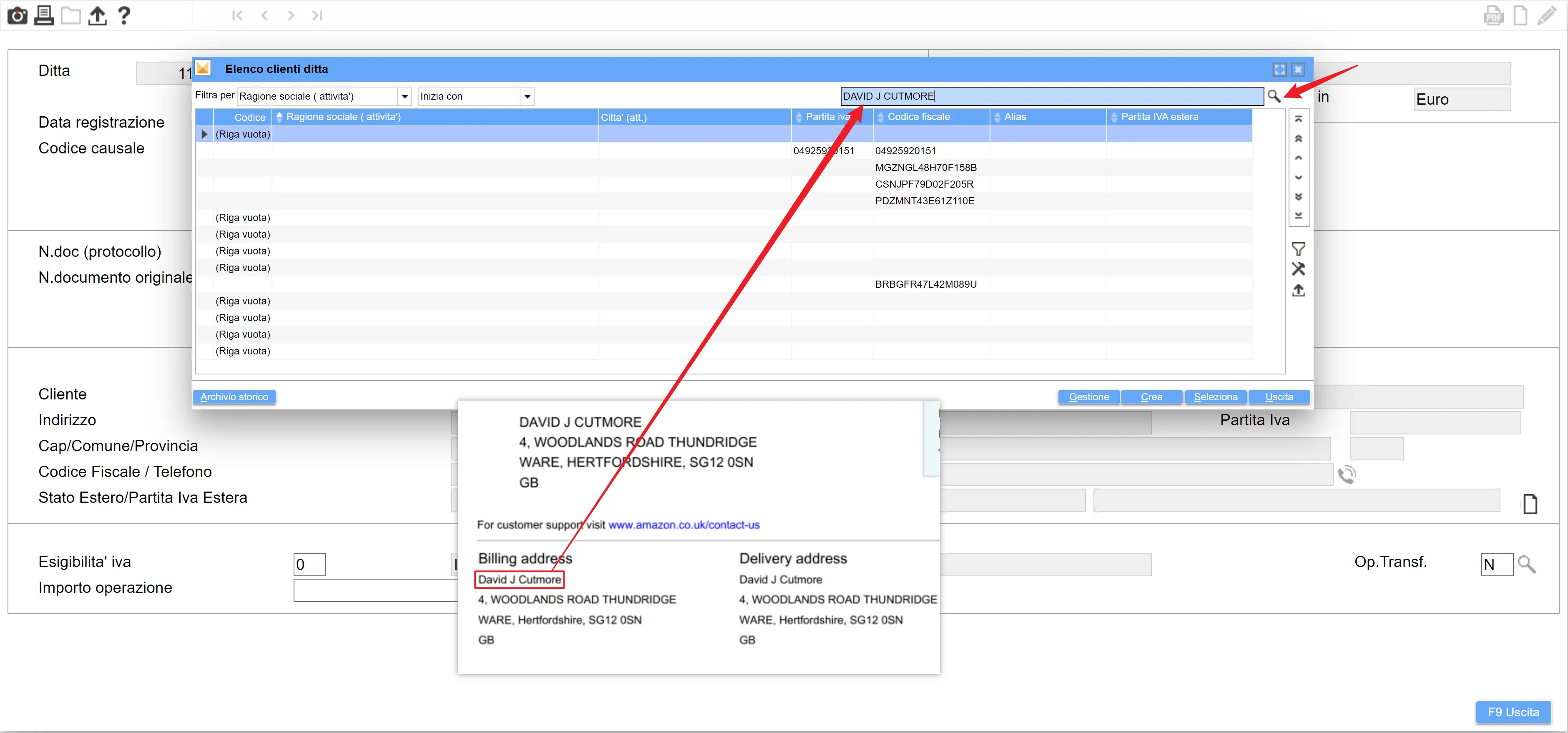Open the Ragione sociale filter dropdown
This screenshot has width=1568, height=733.
(404, 96)
